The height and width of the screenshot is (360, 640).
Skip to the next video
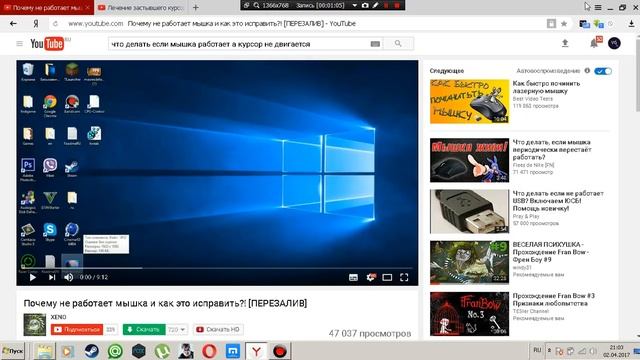(x=52, y=278)
